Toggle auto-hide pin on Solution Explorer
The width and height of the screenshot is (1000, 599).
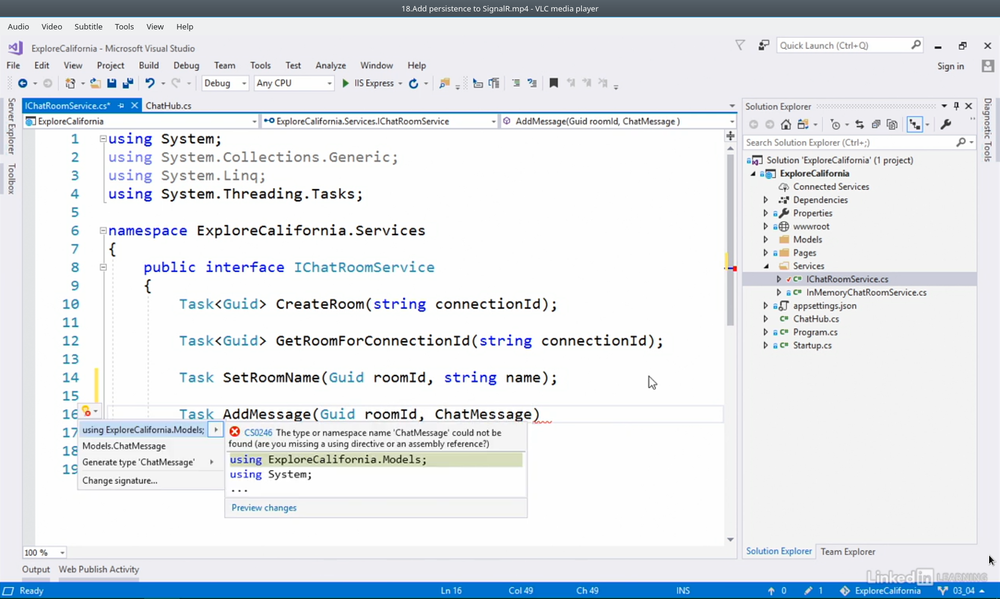[x=956, y=106]
